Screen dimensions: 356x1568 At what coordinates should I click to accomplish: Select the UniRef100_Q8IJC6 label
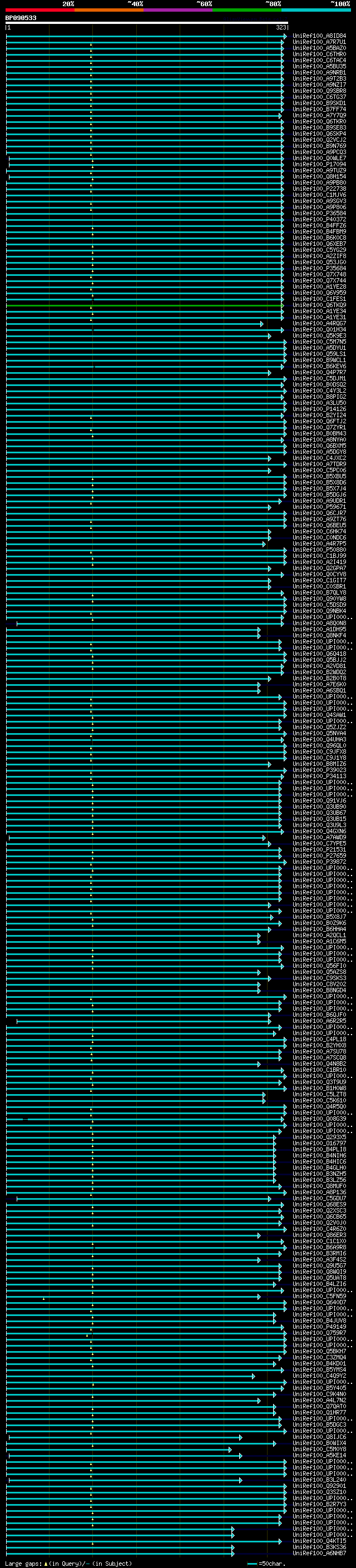click(x=319, y=1437)
